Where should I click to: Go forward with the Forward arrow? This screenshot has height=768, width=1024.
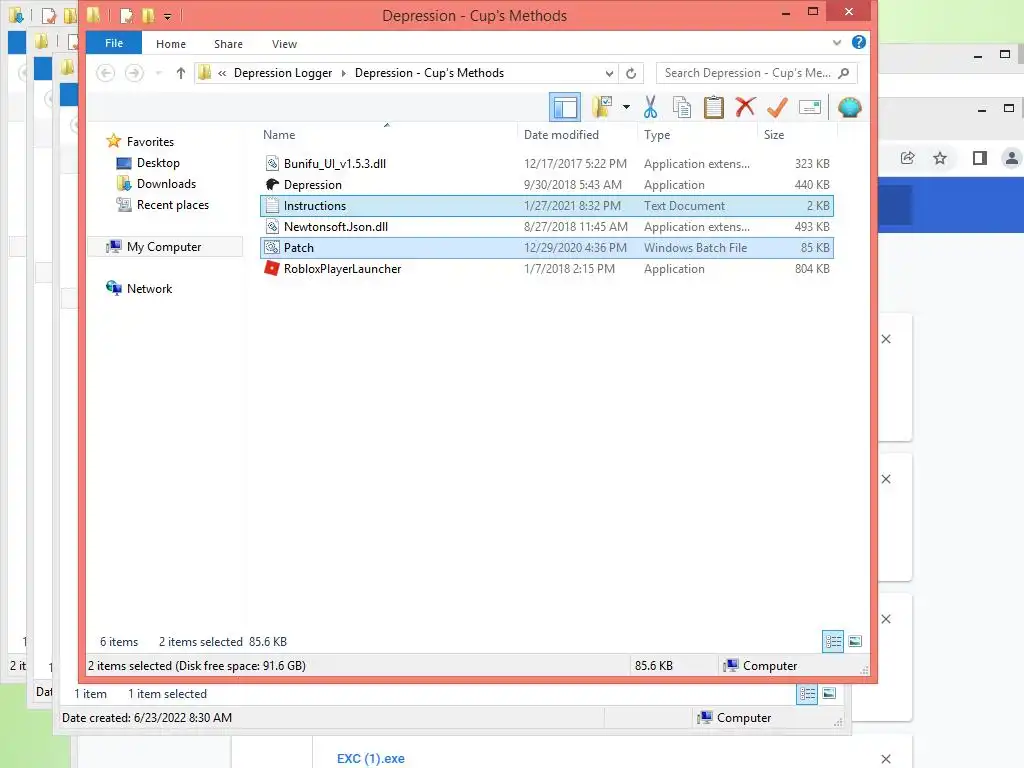click(135, 72)
